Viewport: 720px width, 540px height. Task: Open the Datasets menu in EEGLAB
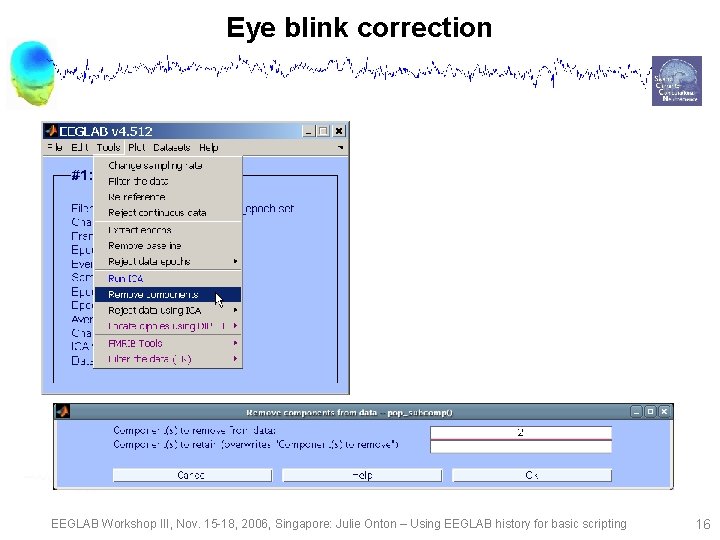coord(172,147)
